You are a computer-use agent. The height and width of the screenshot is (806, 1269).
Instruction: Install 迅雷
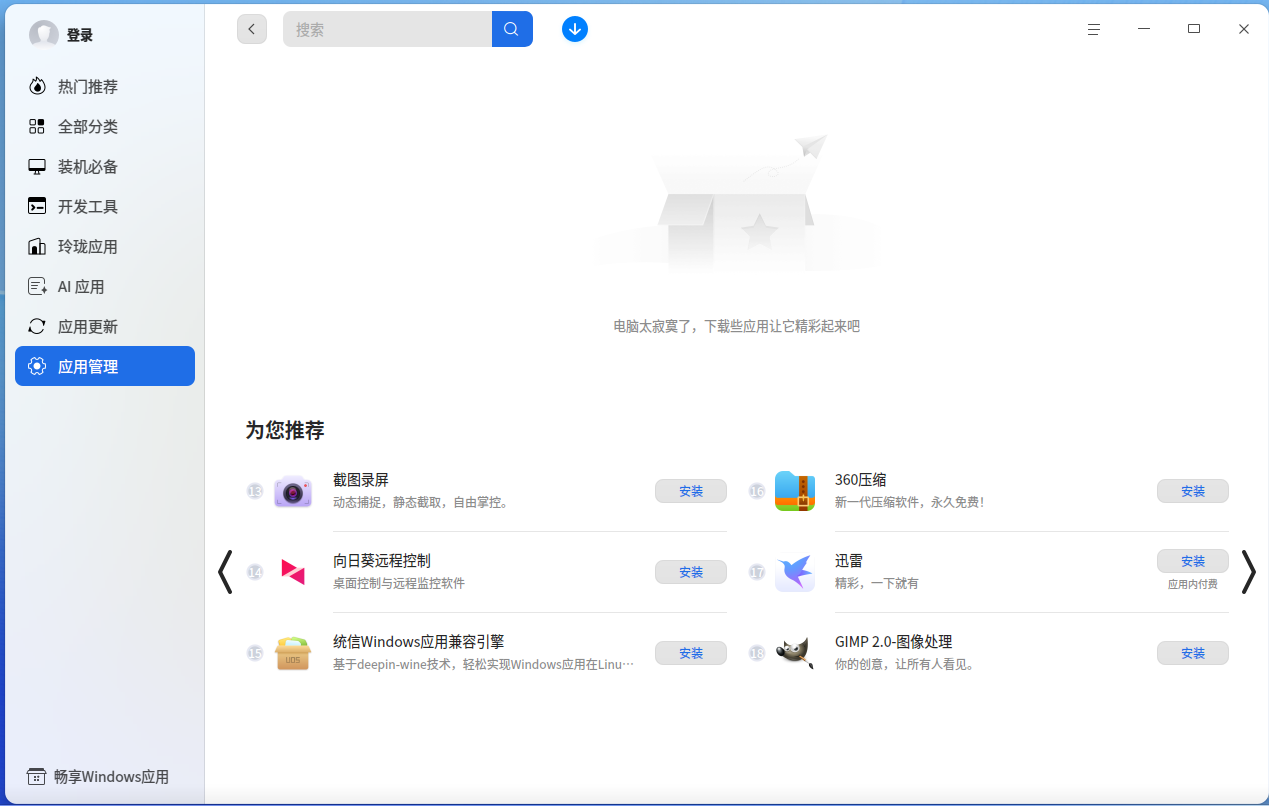click(x=1193, y=561)
